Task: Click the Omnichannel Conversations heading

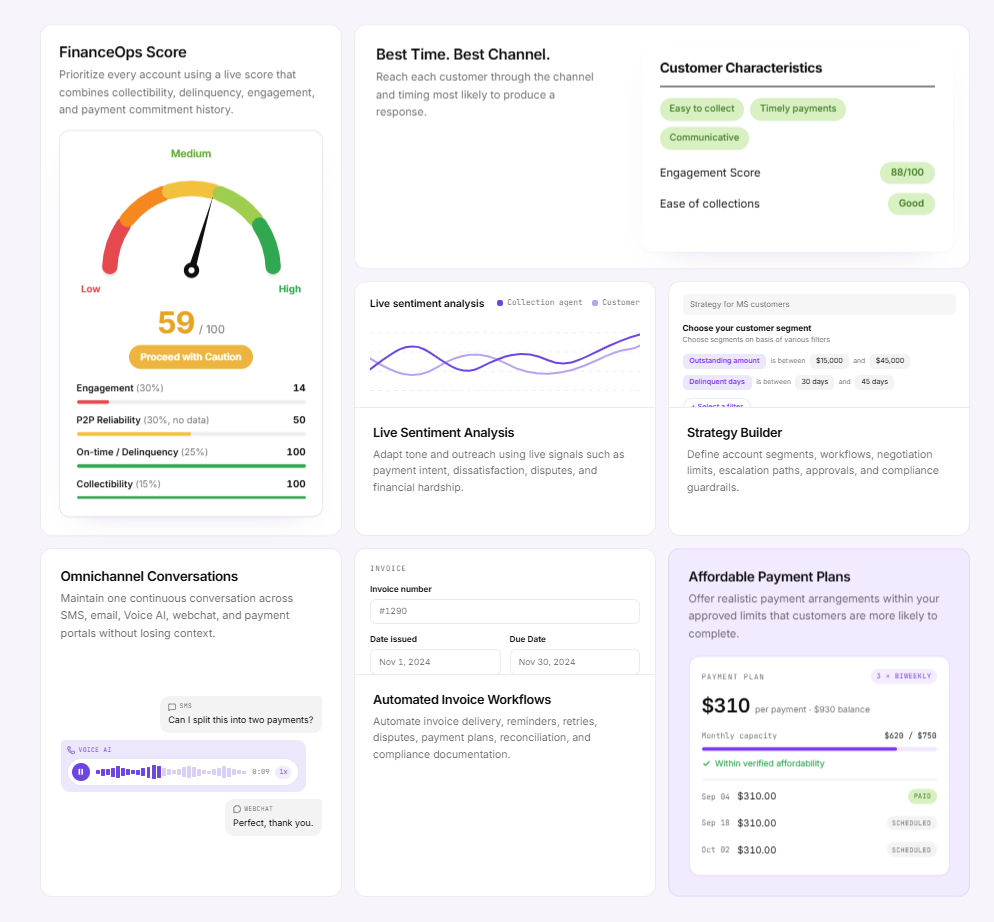Action: [x=149, y=576]
